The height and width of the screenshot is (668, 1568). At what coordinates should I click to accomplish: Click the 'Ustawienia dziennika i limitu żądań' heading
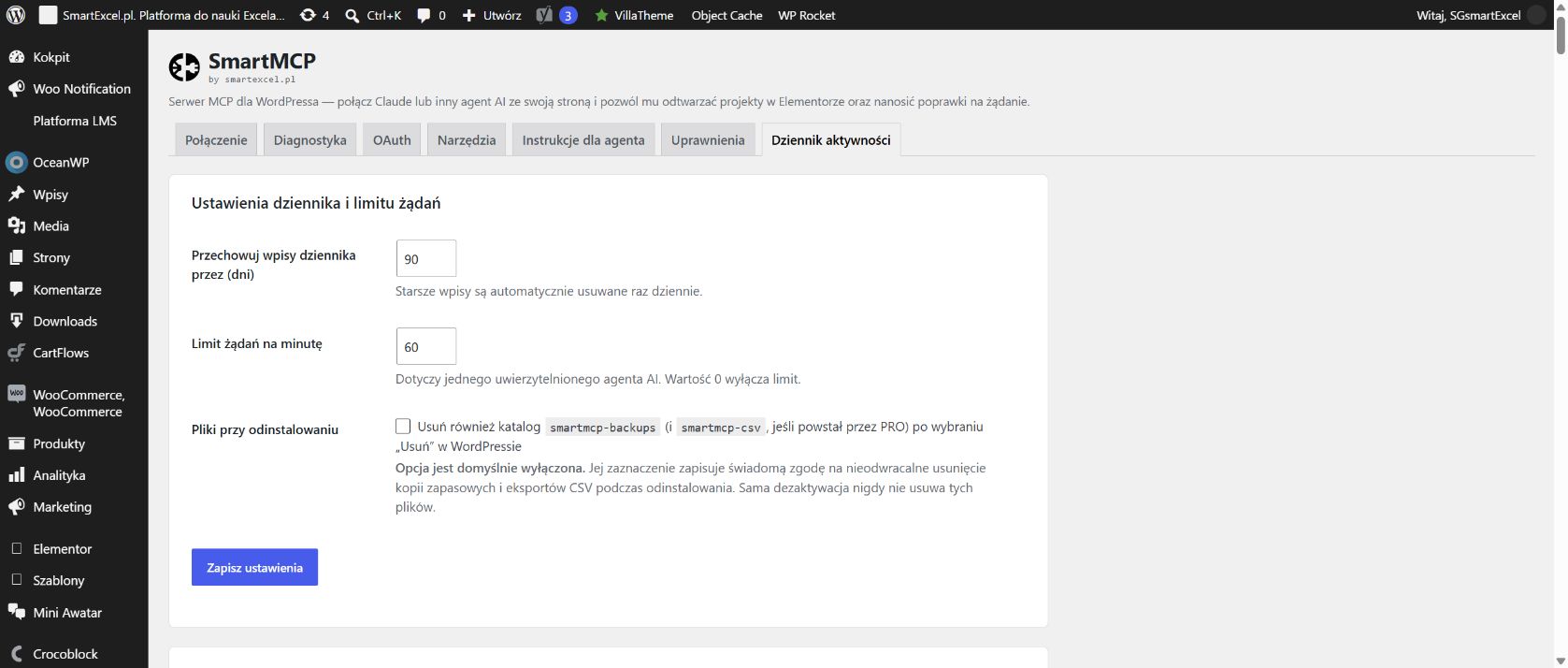(x=316, y=203)
